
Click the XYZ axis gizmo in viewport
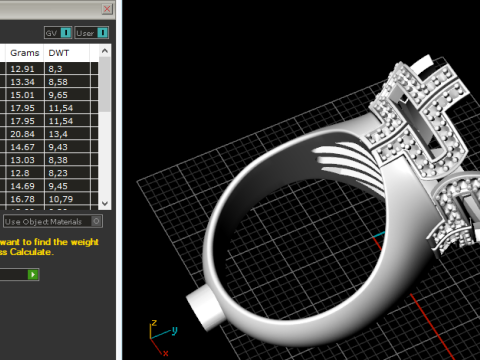163,338
